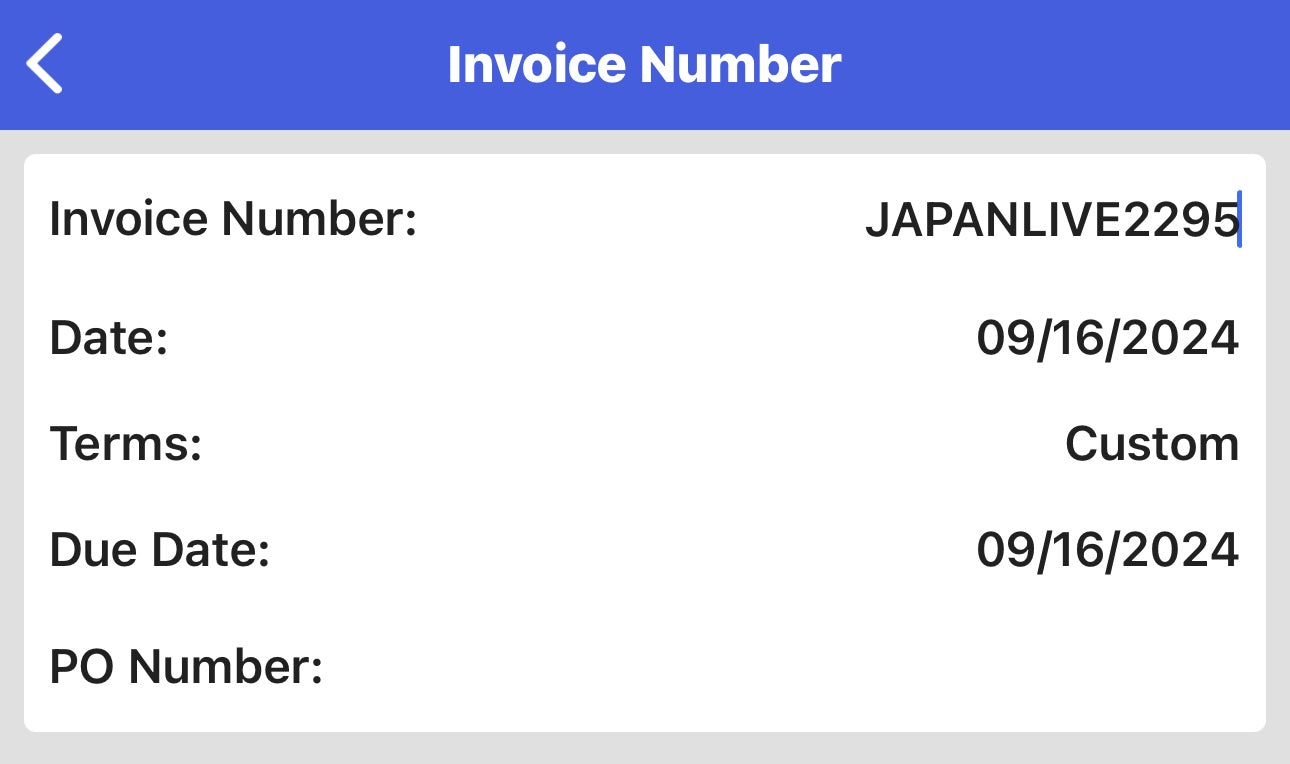The width and height of the screenshot is (1290, 764).
Task: Open the Terms selector set to Custom
Action: click(1151, 443)
